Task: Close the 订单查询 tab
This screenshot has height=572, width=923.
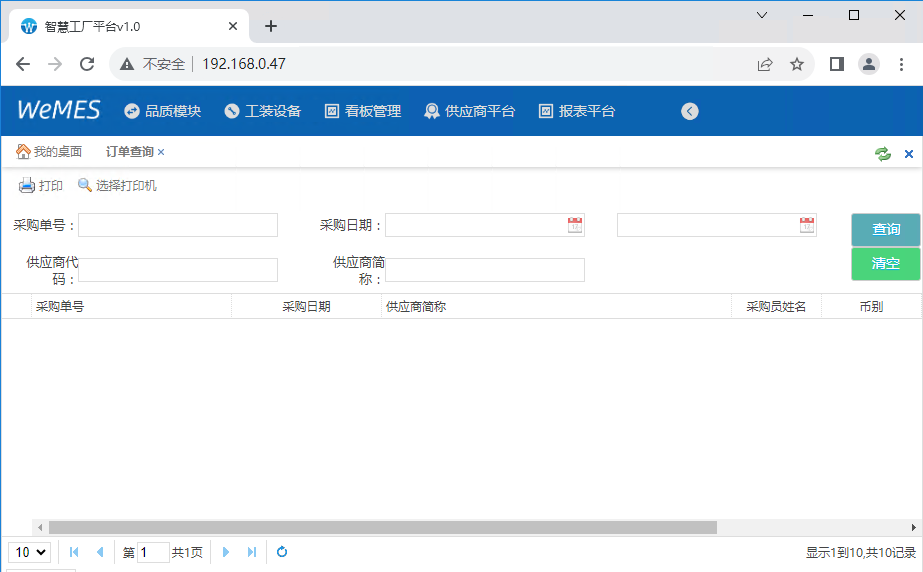Action: click(x=161, y=152)
